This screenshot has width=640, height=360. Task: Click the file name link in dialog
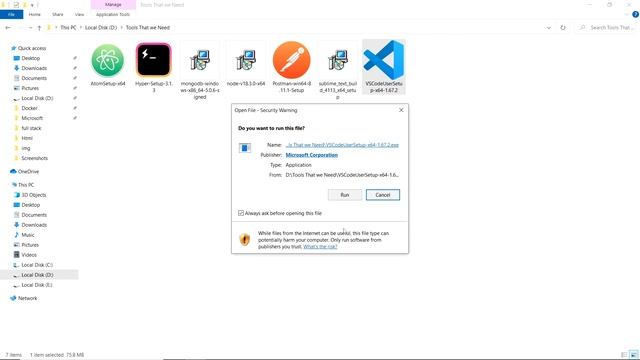(342, 145)
